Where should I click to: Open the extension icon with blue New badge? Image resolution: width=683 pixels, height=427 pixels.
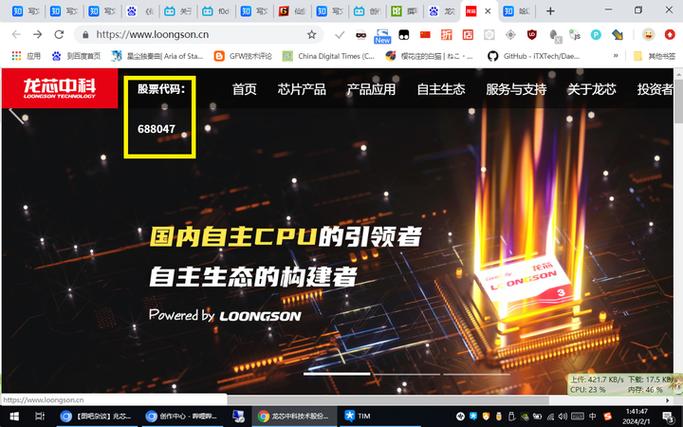pyautogui.click(x=382, y=36)
